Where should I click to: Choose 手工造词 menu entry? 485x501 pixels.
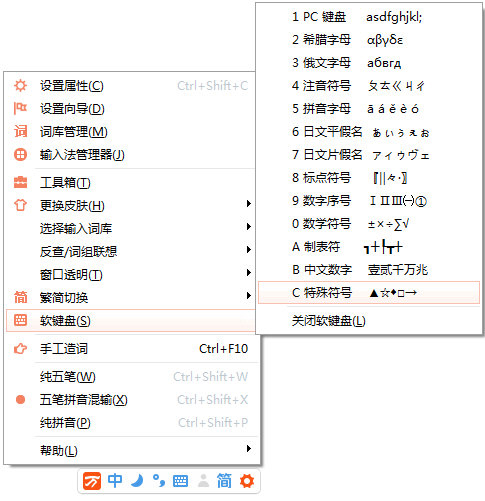click(132, 349)
